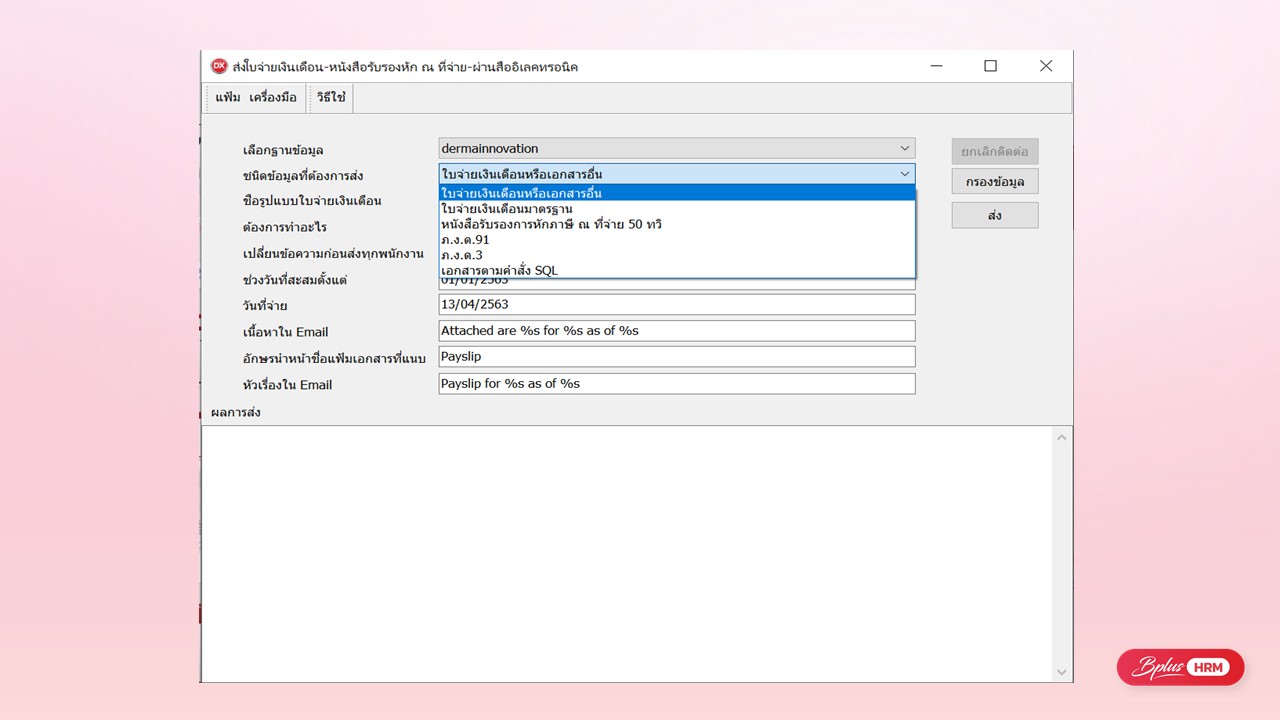
Task: Click the ส่ง send button
Action: [995, 215]
